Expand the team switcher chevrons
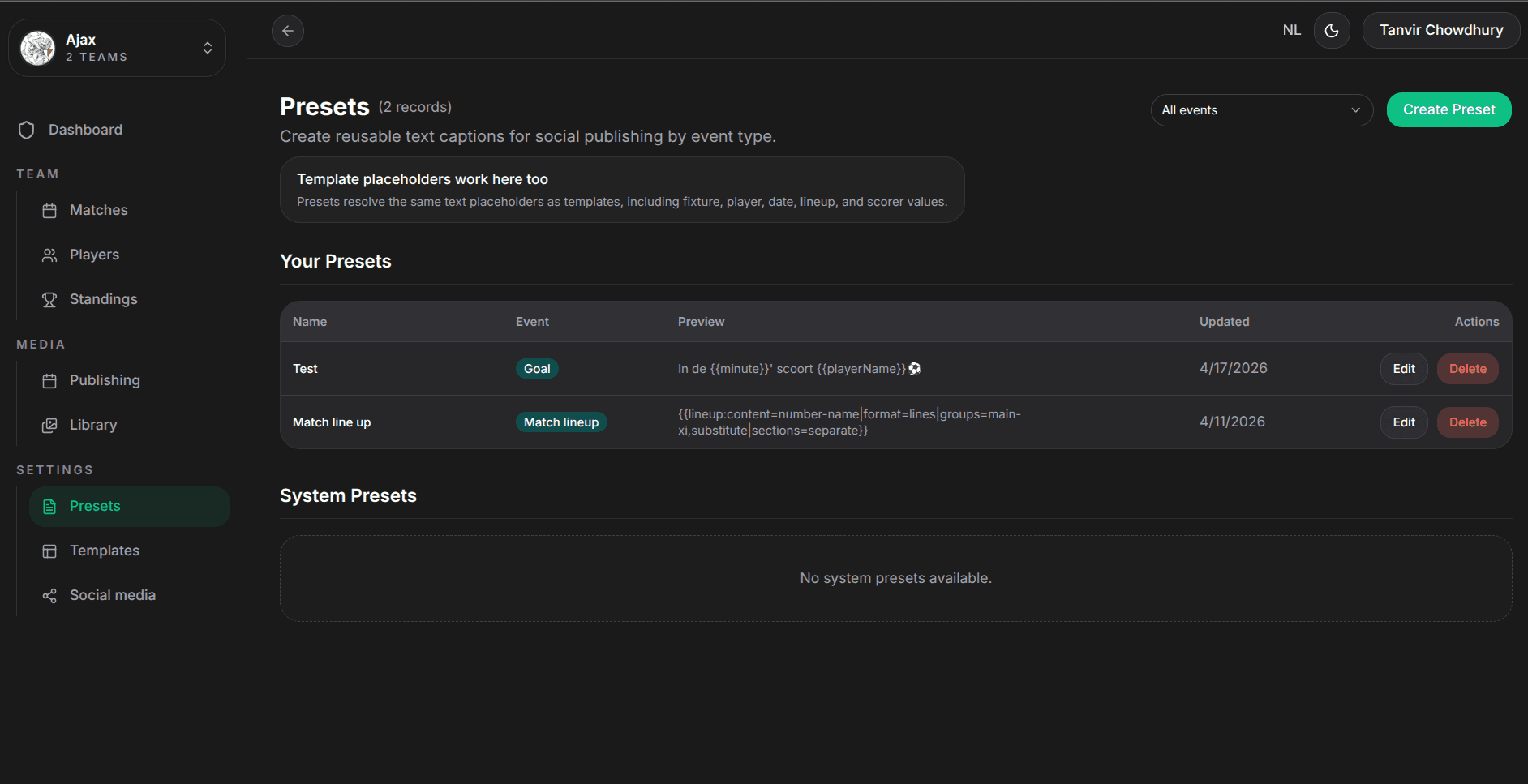The height and width of the screenshot is (784, 1528). pyautogui.click(x=208, y=48)
